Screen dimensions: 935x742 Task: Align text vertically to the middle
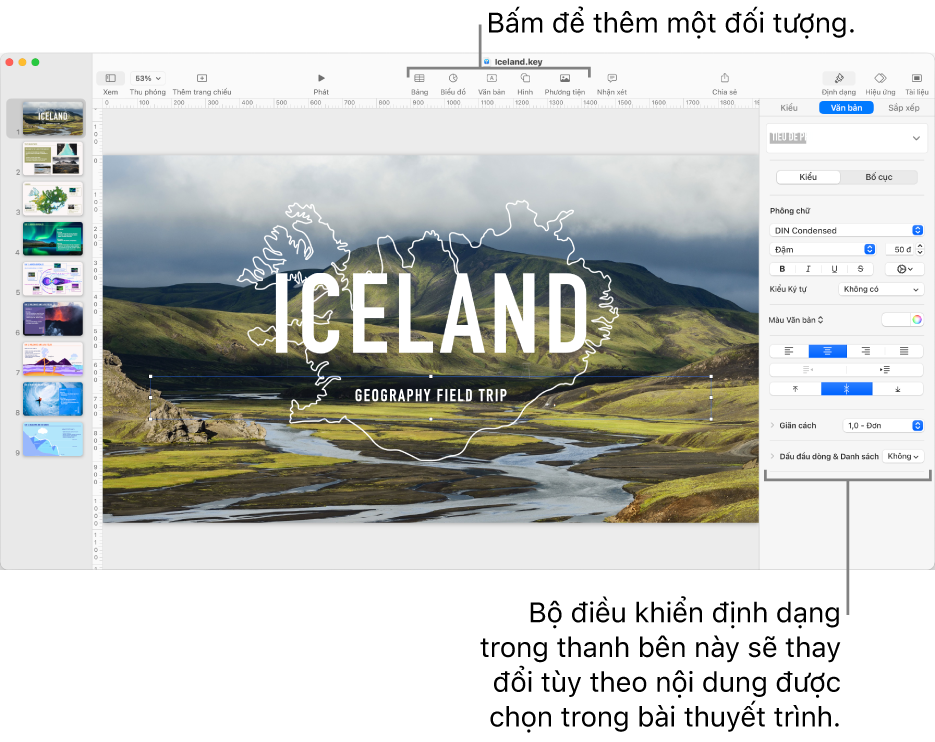[x=847, y=389]
